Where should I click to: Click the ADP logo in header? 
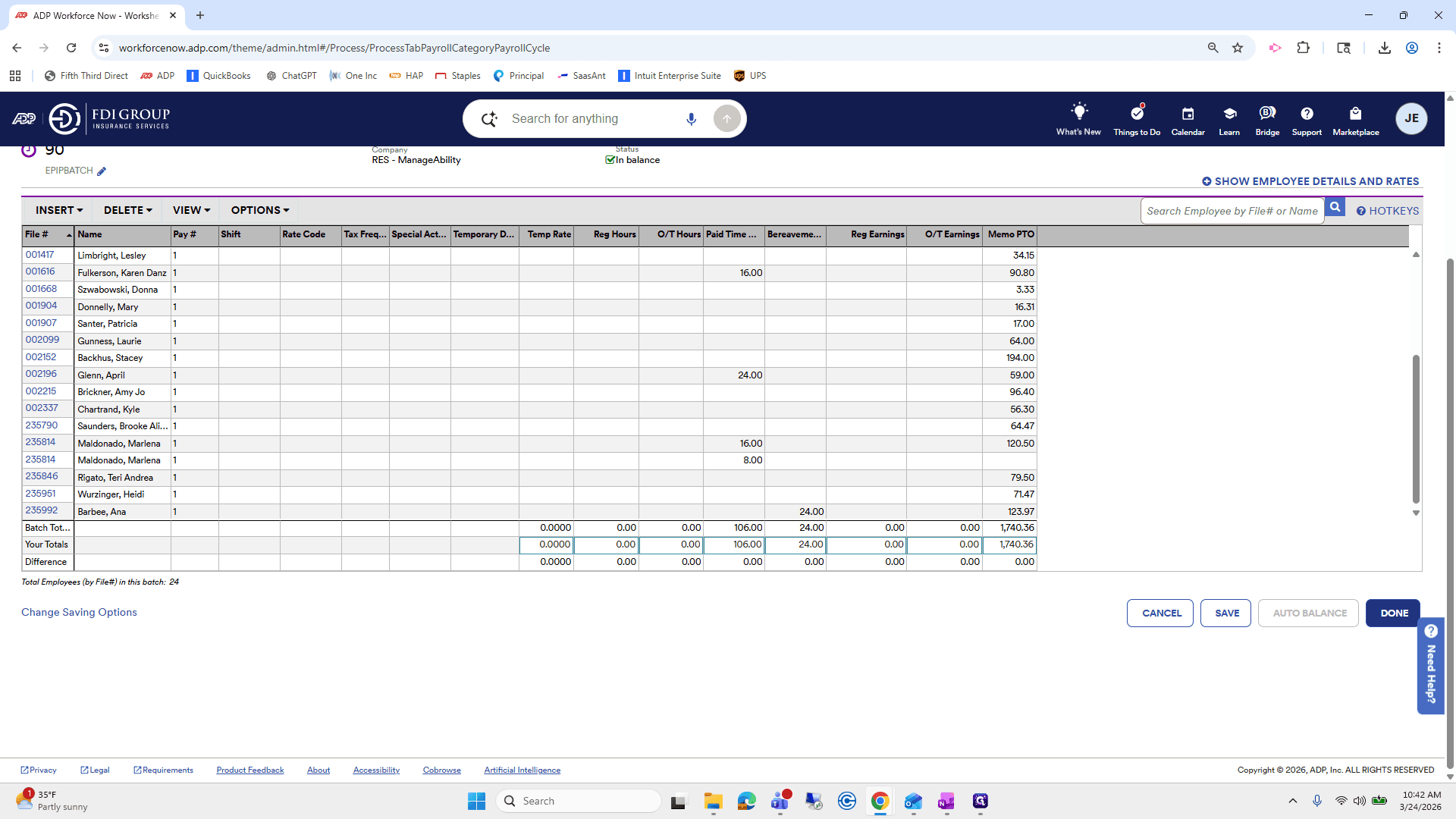(x=24, y=118)
